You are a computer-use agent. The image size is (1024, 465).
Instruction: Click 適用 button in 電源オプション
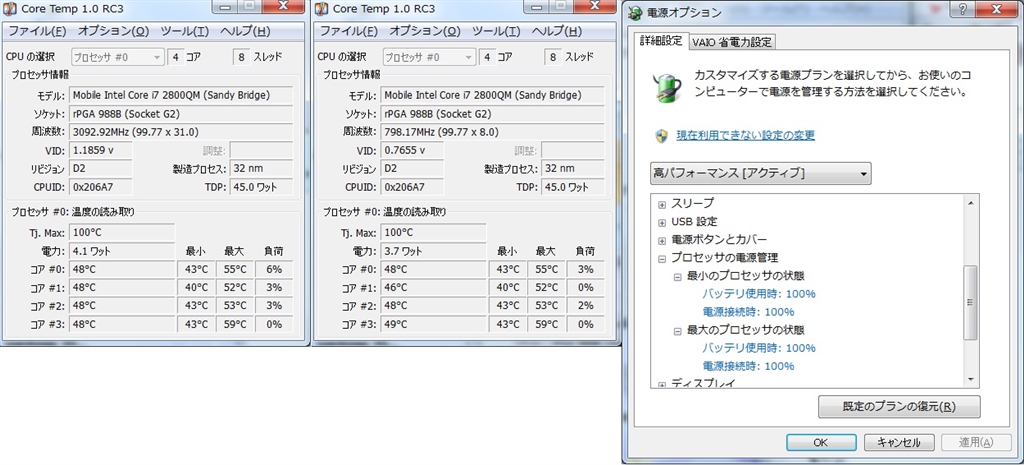pyautogui.click(x=976, y=442)
